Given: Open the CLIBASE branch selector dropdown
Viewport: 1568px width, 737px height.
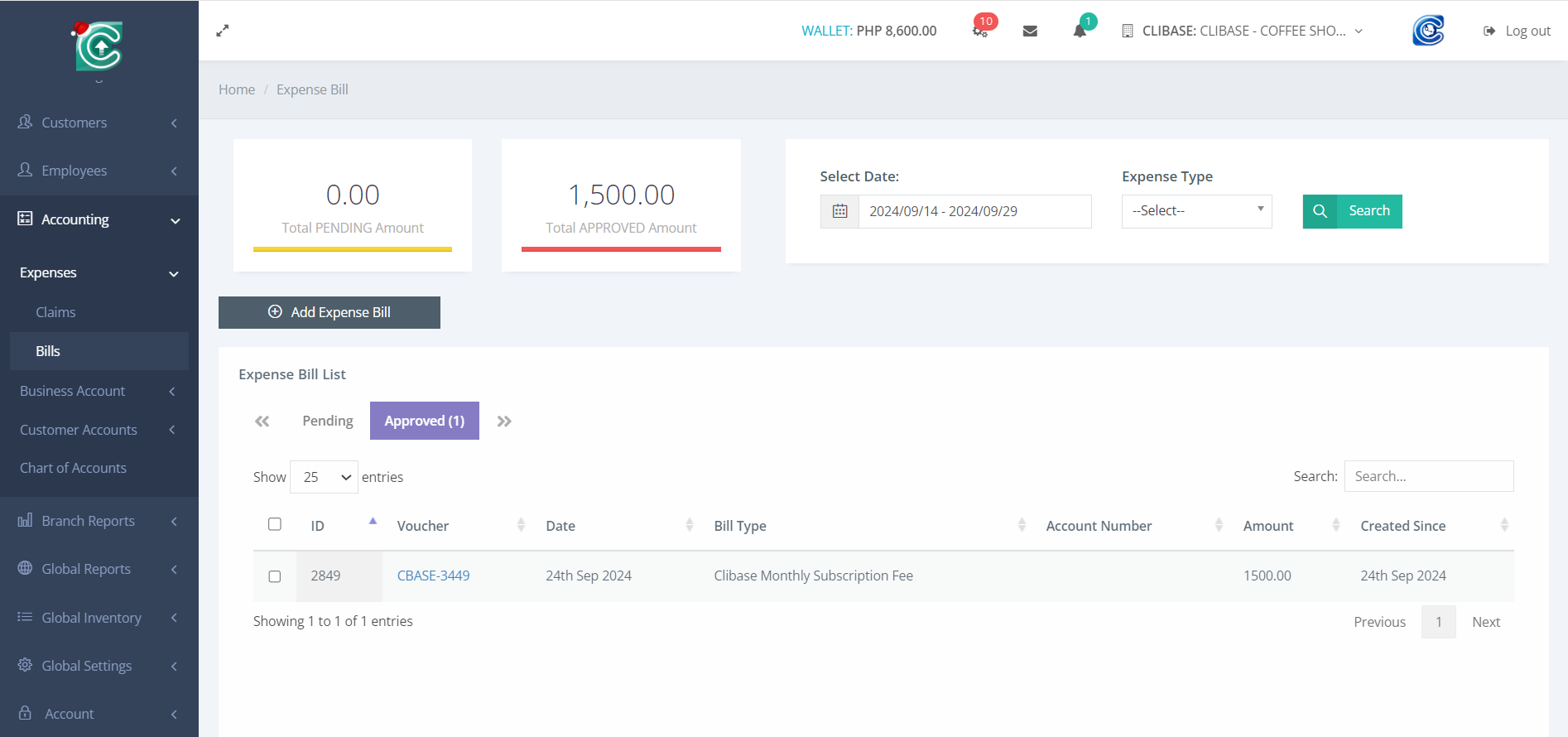Looking at the screenshot, I should point(1243,31).
